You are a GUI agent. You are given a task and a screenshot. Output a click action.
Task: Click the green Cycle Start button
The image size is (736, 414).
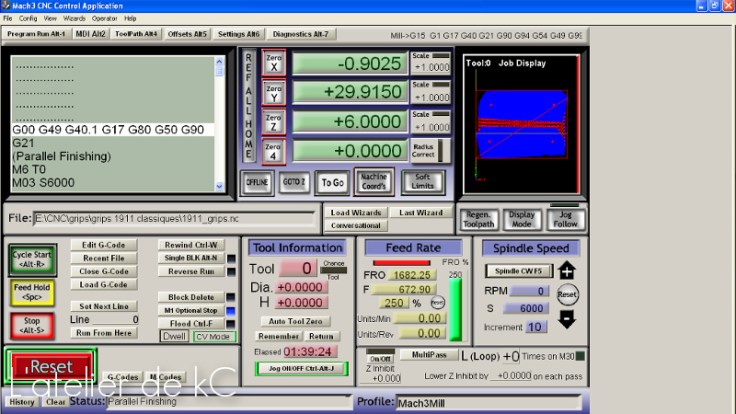(31, 258)
